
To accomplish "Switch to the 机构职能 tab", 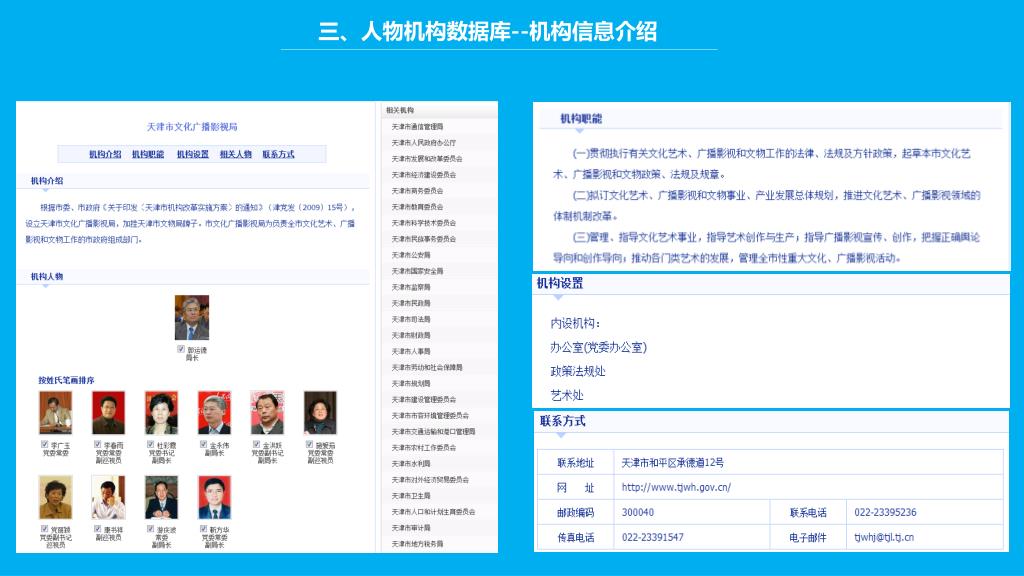I will point(148,154).
